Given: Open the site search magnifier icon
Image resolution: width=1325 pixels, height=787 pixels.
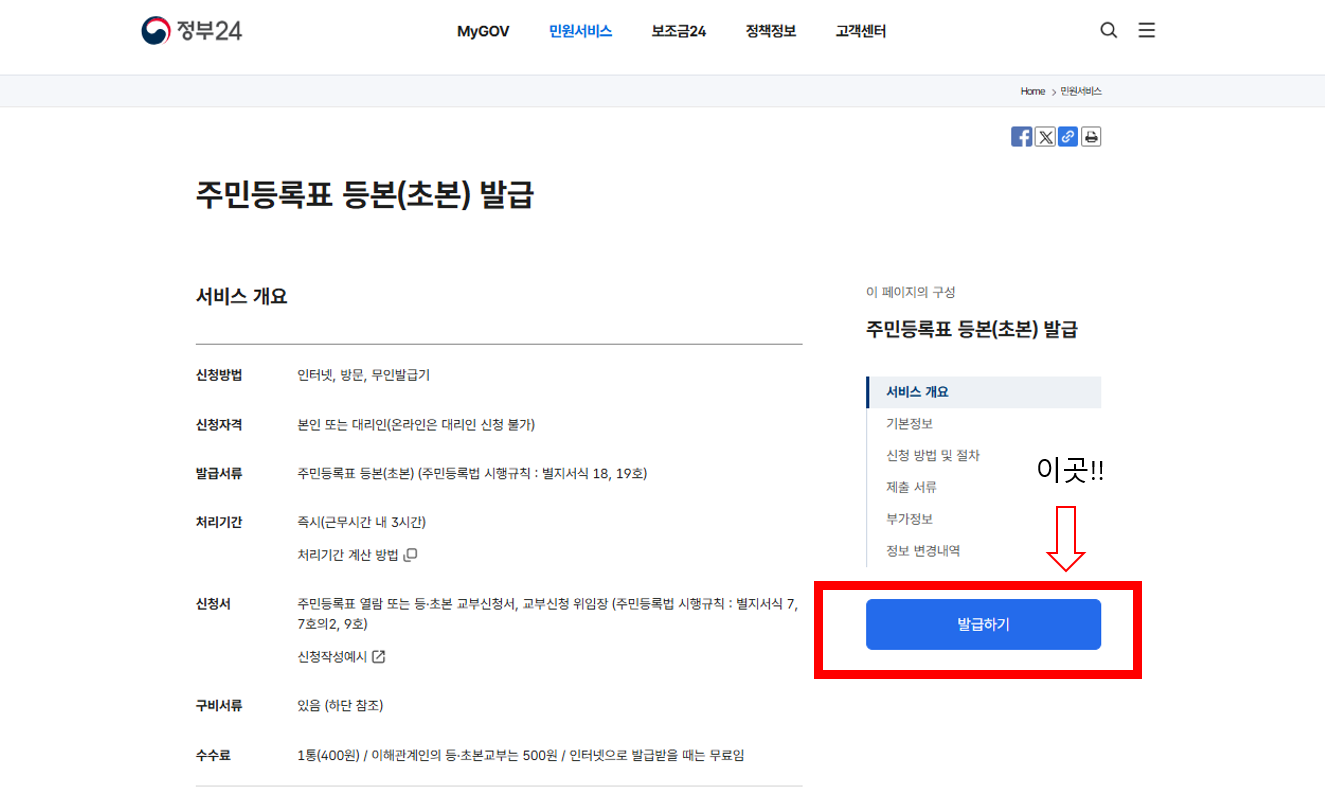Looking at the screenshot, I should 1108,30.
